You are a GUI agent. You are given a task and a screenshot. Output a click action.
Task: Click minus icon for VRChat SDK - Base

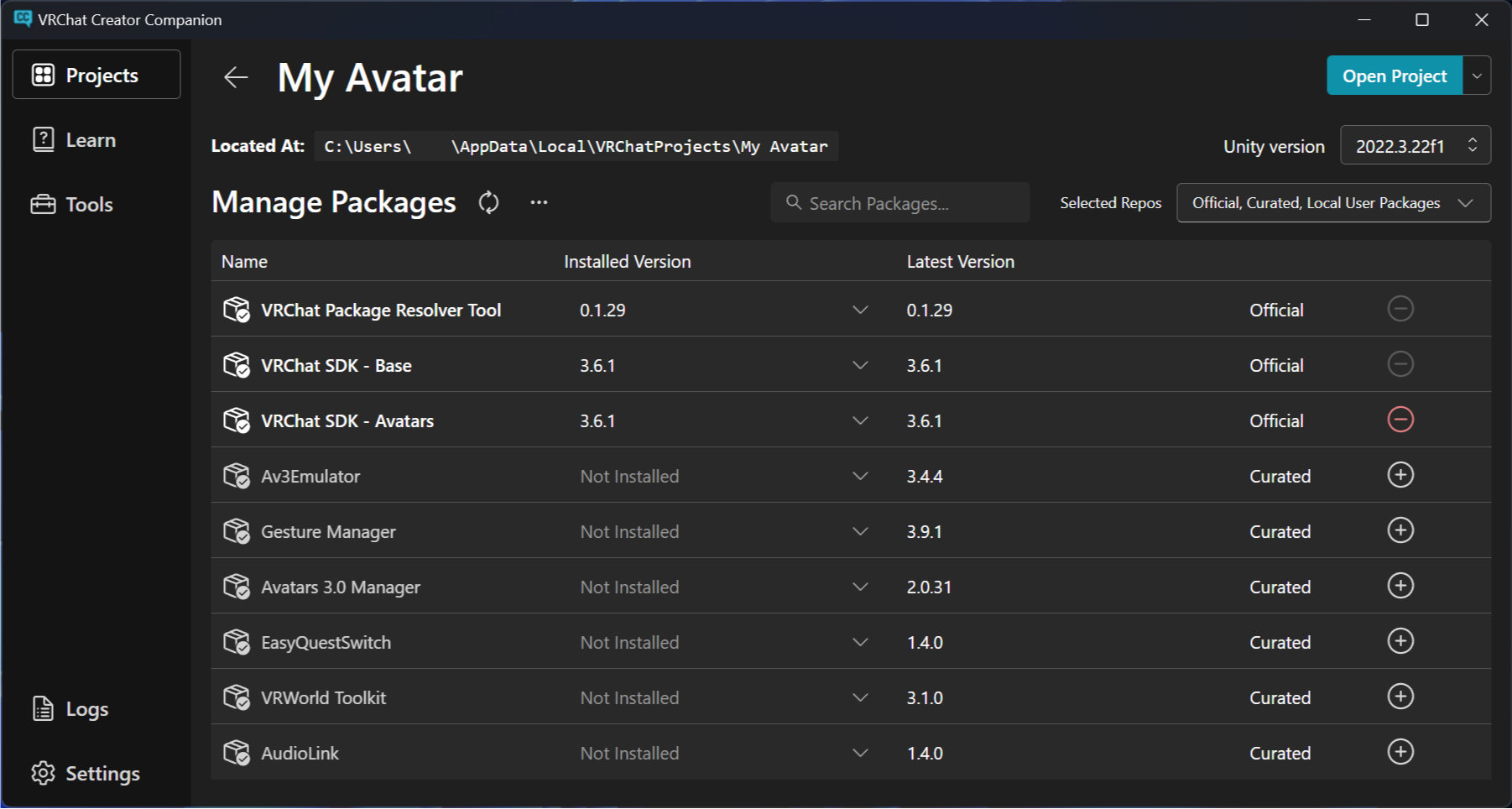coord(1400,364)
